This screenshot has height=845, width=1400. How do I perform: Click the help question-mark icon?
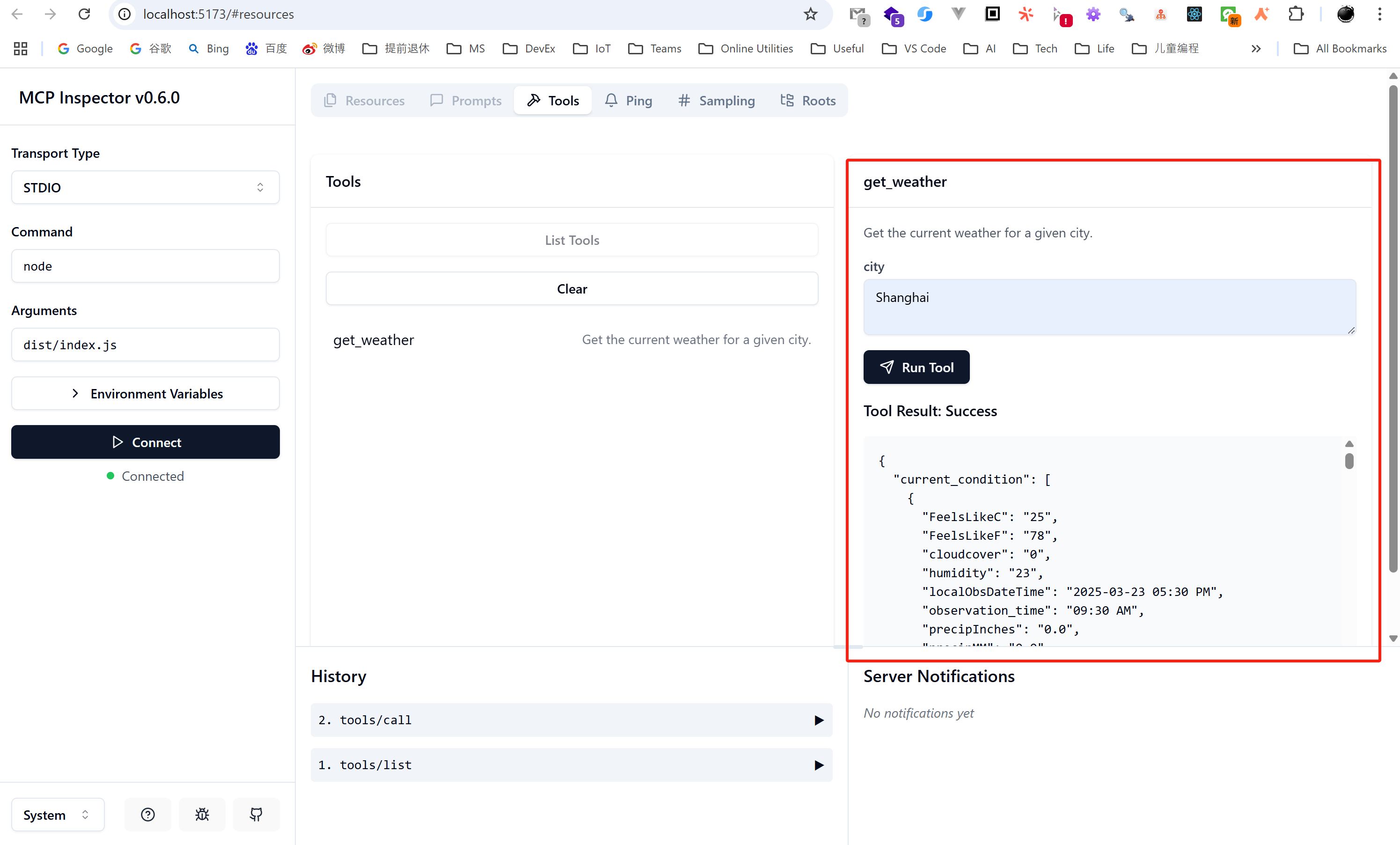(x=148, y=814)
